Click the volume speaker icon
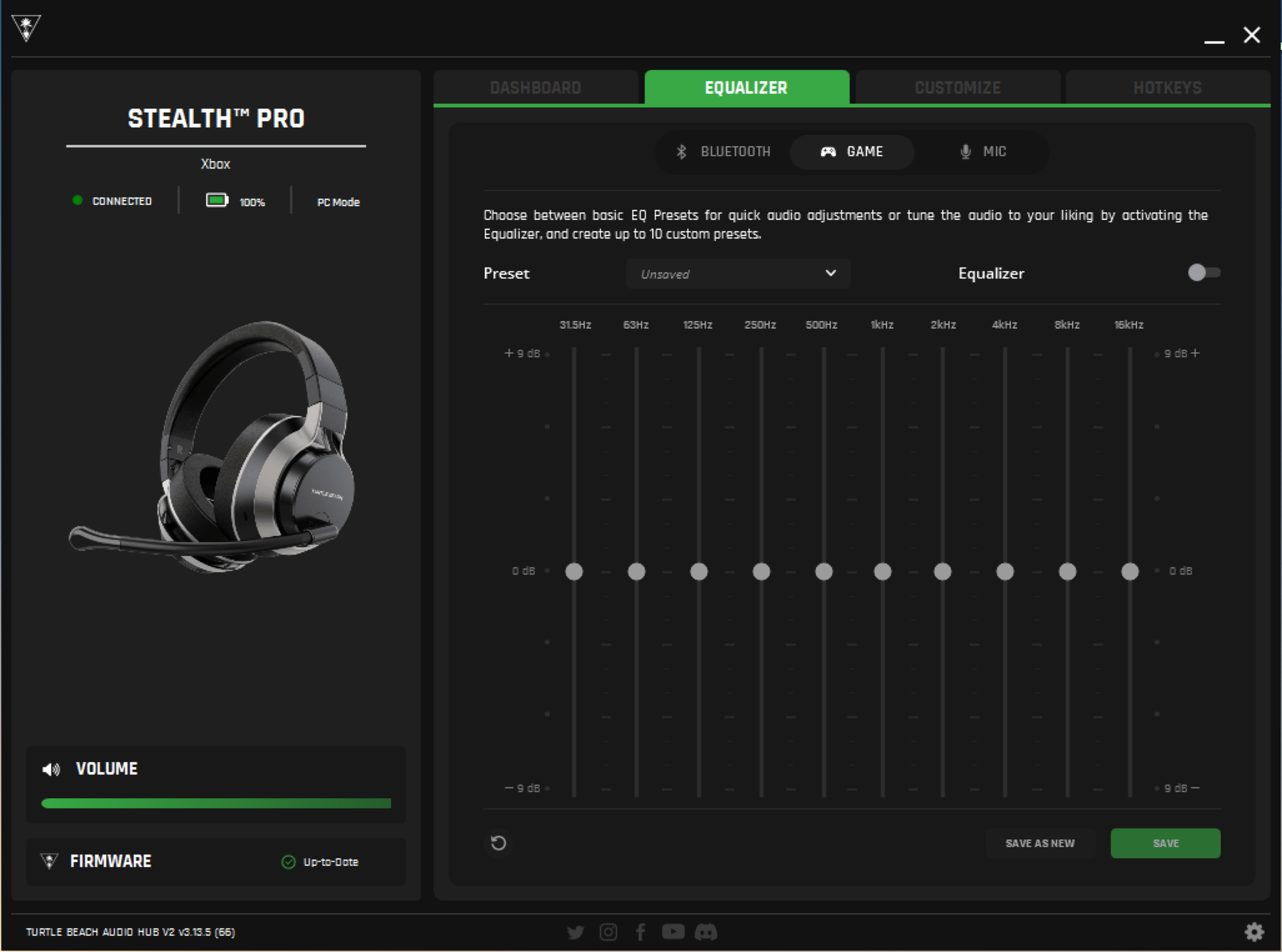This screenshot has height=952, width=1282. (x=51, y=769)
